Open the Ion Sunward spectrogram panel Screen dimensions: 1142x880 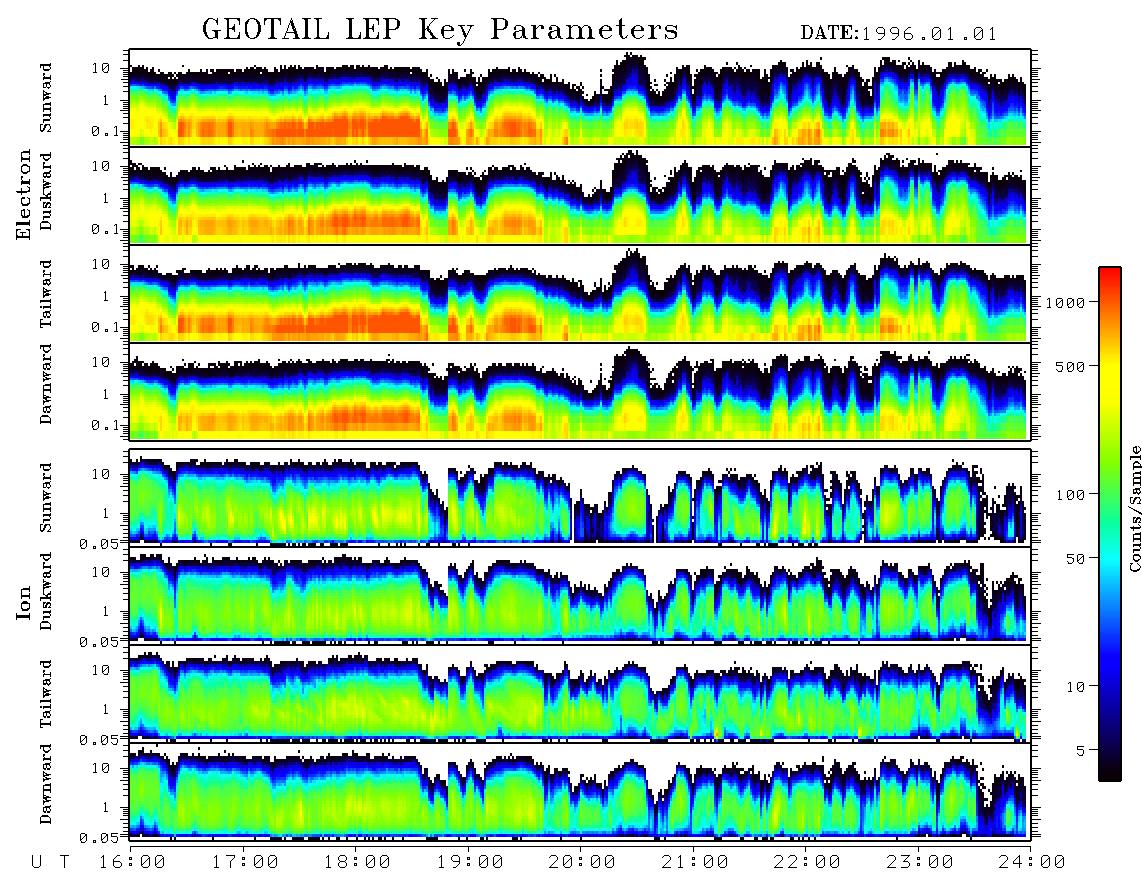[x=580, y=497]
